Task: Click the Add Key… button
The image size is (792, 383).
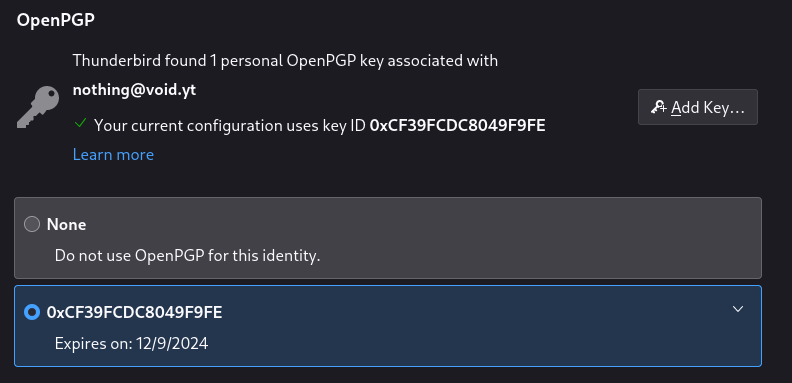Action: 698,107
